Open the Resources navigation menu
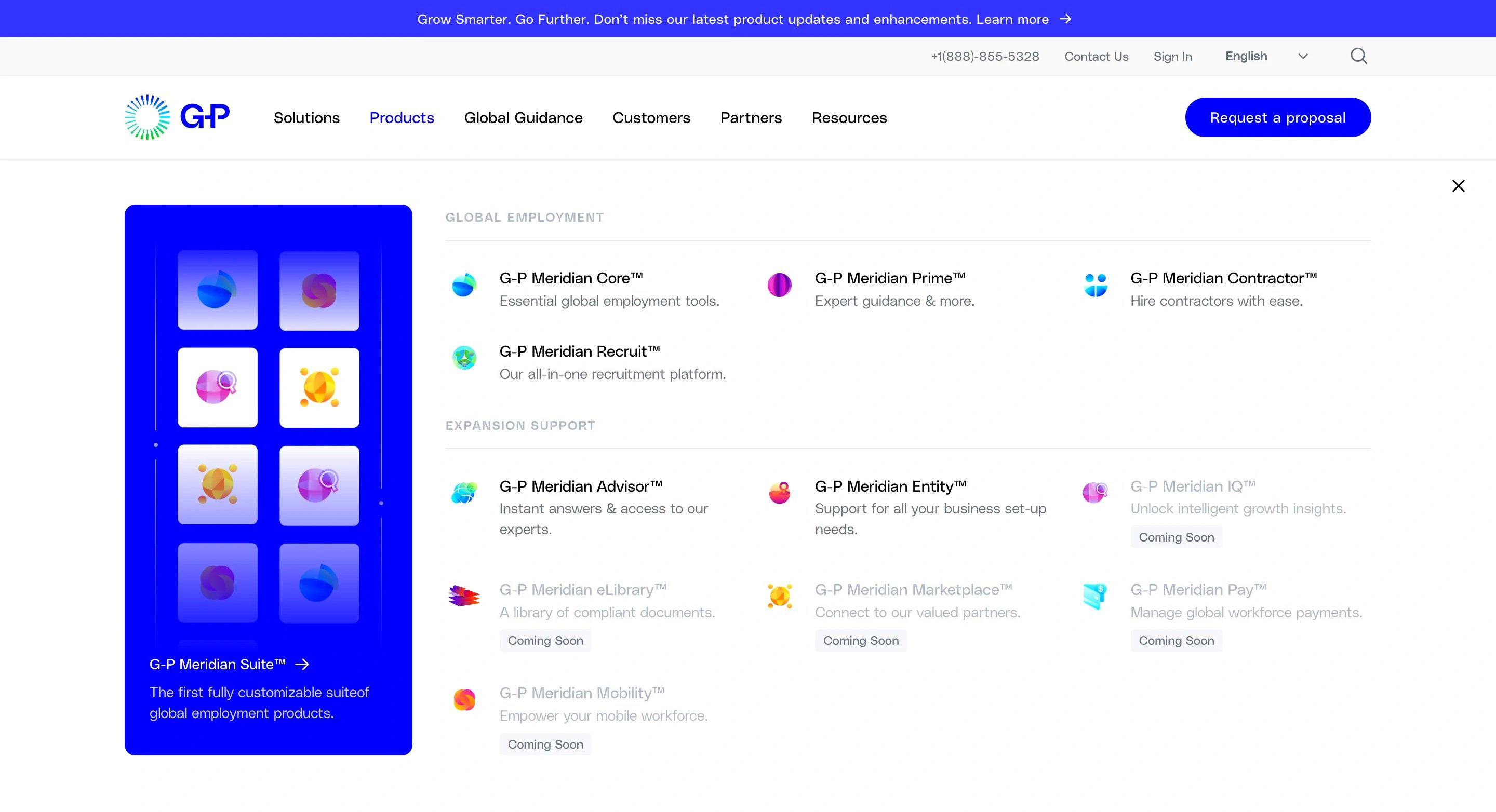This screenshot has width=1496, height=812. coord(849,118)
